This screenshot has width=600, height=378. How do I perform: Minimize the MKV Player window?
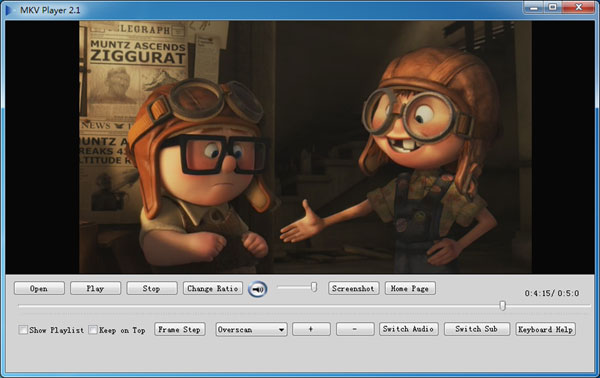pyautogui.click(x=534, y=7)
